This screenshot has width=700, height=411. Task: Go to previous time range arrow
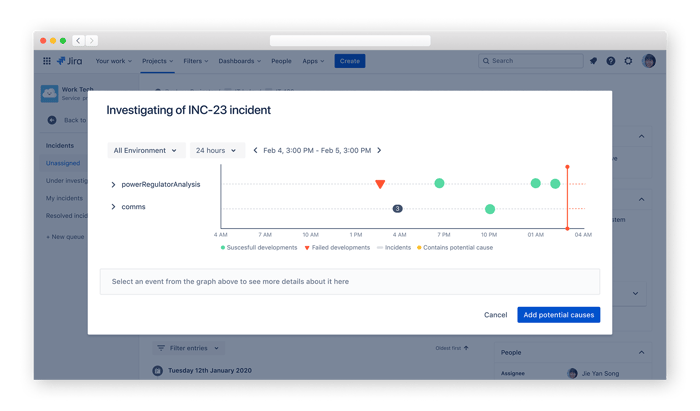[255, 150]
